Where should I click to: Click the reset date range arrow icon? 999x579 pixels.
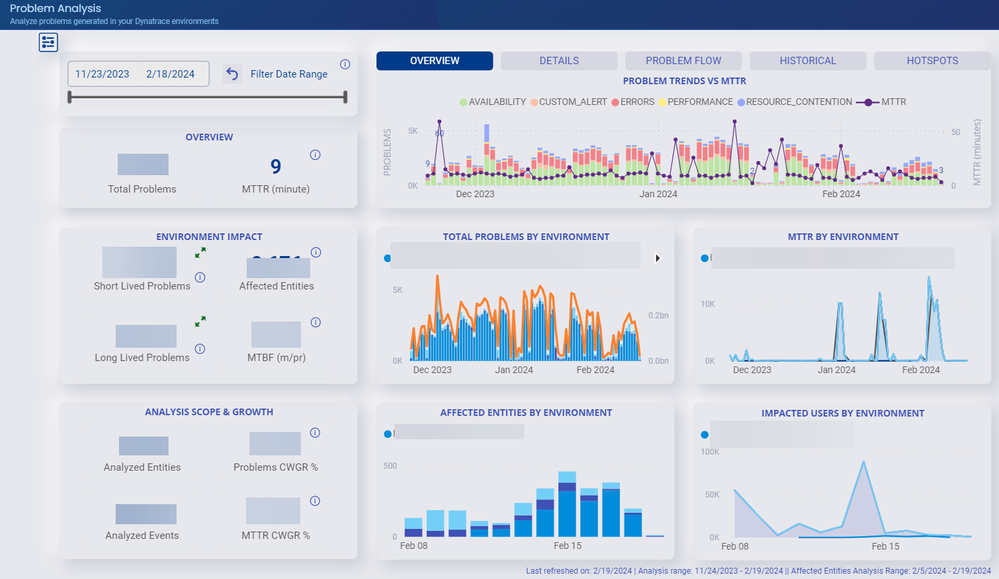pyautogui.click(x=232, y=74)
